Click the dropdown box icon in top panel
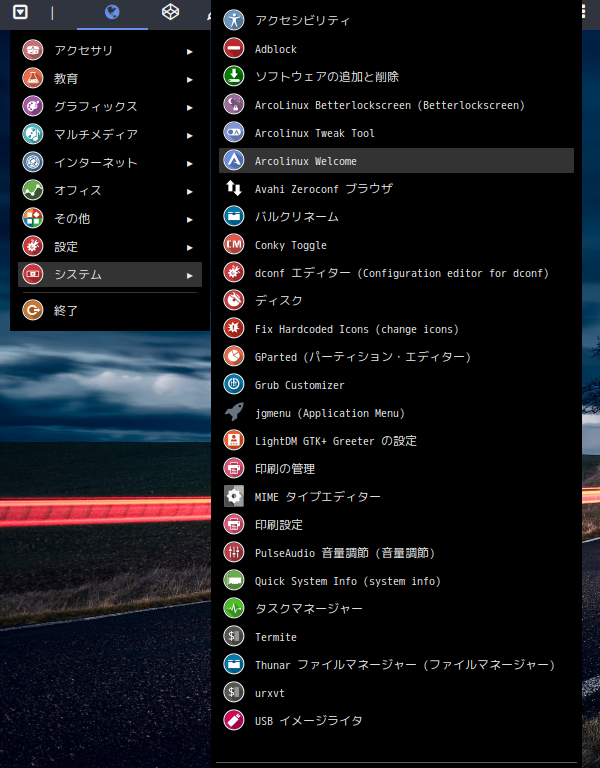Image resolution: width=600 pixels, height=768 pixels. 20,12
